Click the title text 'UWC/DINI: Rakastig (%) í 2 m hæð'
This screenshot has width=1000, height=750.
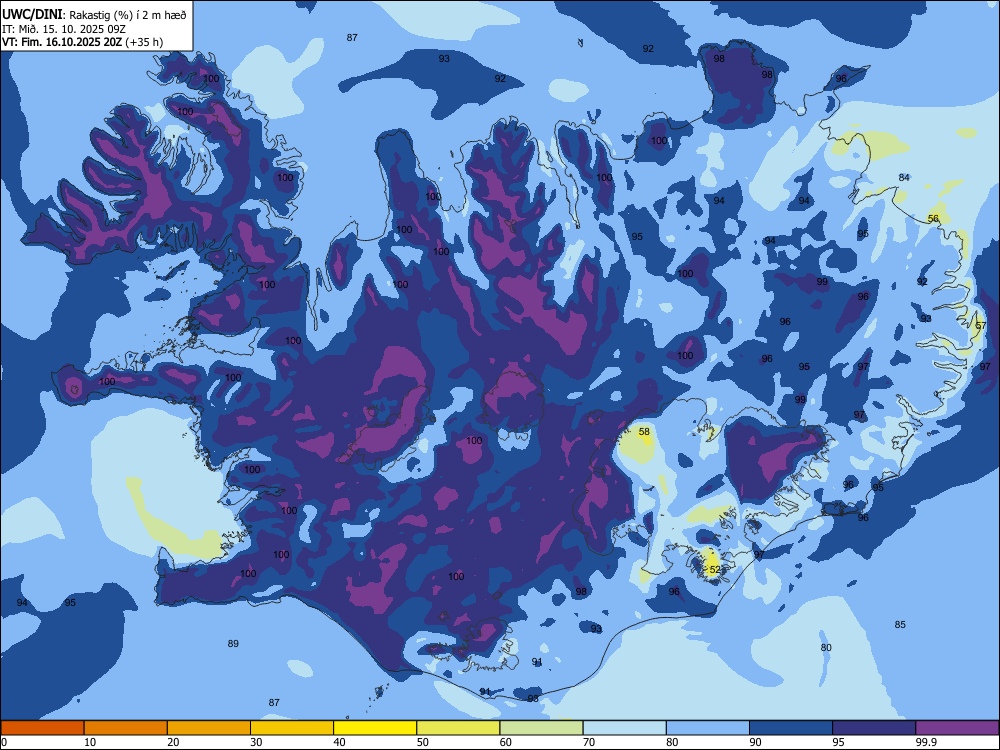click(x=94, y=15)
